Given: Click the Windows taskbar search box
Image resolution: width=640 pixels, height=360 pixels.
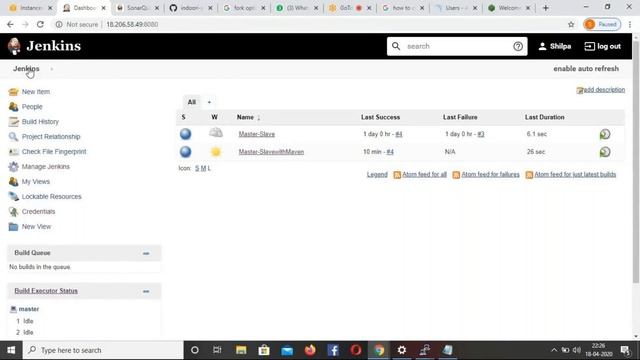Looking at the screenshot, I should coord(103,350).
